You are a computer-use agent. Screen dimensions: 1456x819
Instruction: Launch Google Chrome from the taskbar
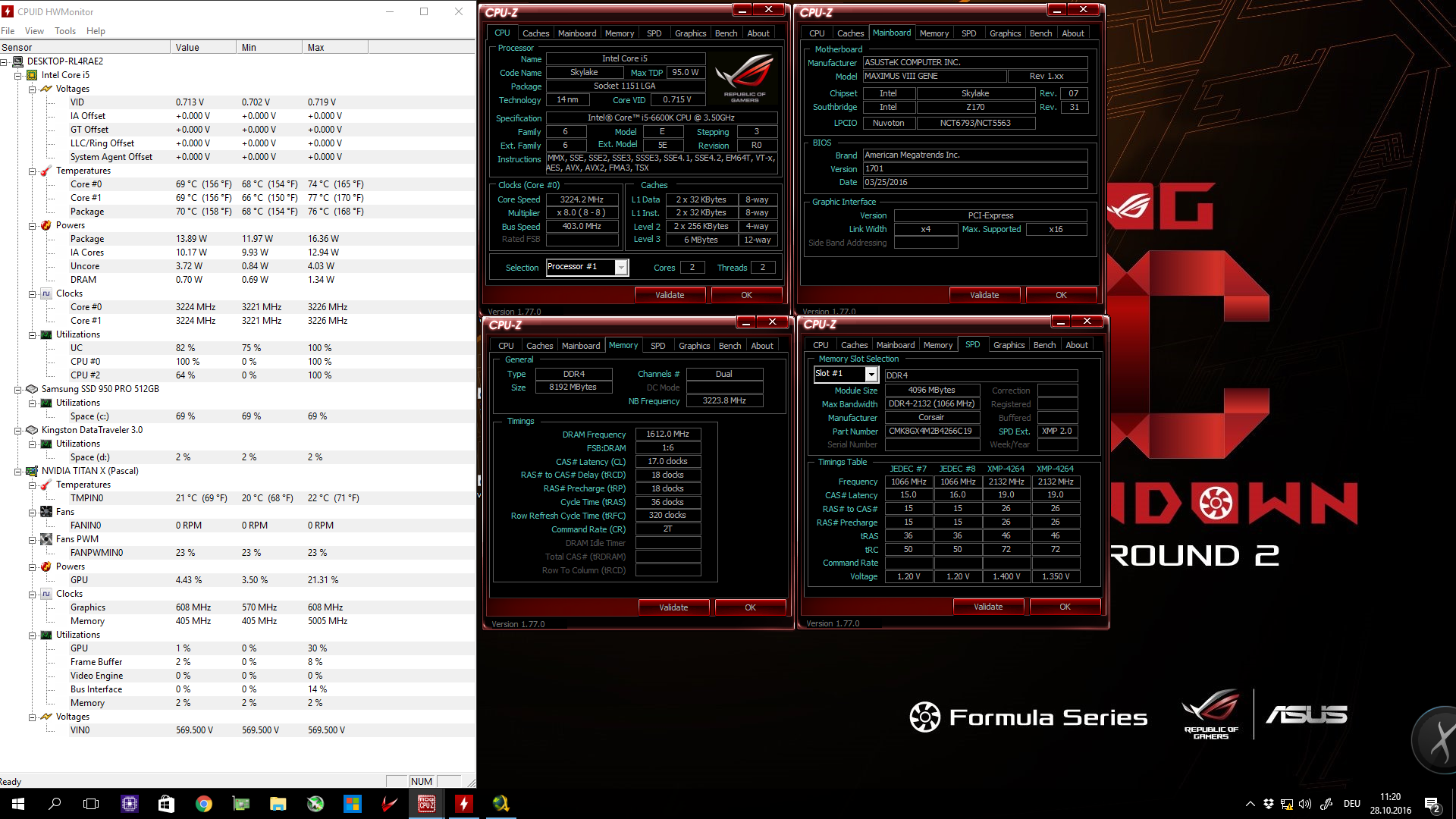(x=203, y=804)
